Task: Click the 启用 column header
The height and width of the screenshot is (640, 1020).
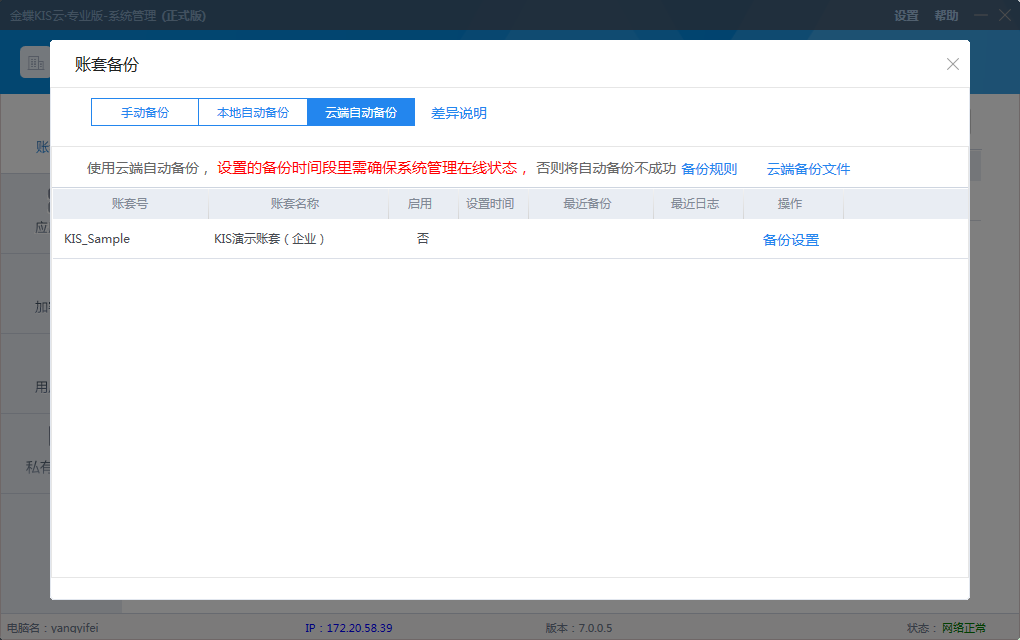Action: coord(420,204)
